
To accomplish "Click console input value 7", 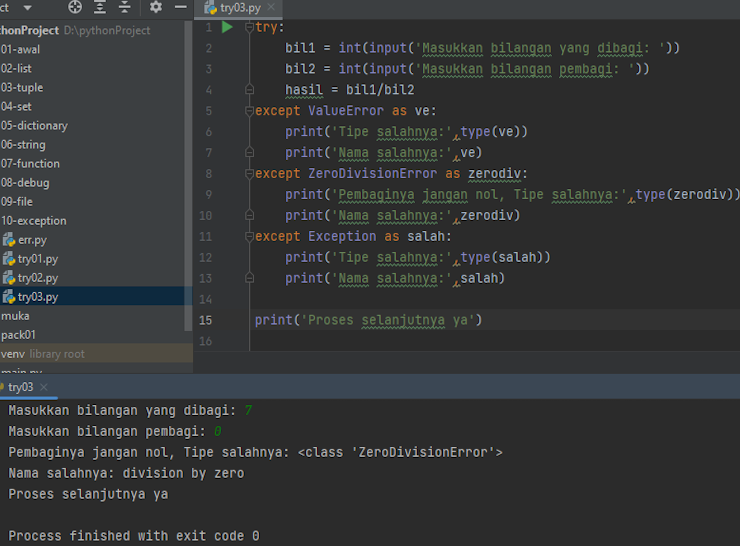I will pos(248,411).
